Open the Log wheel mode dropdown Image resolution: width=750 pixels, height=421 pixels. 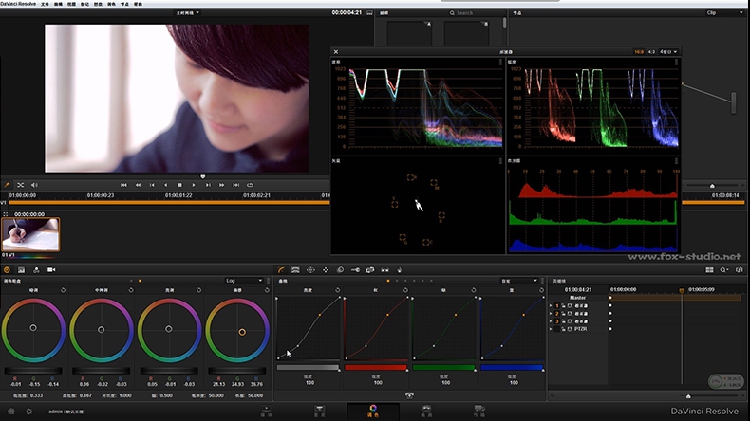point(244,281)
